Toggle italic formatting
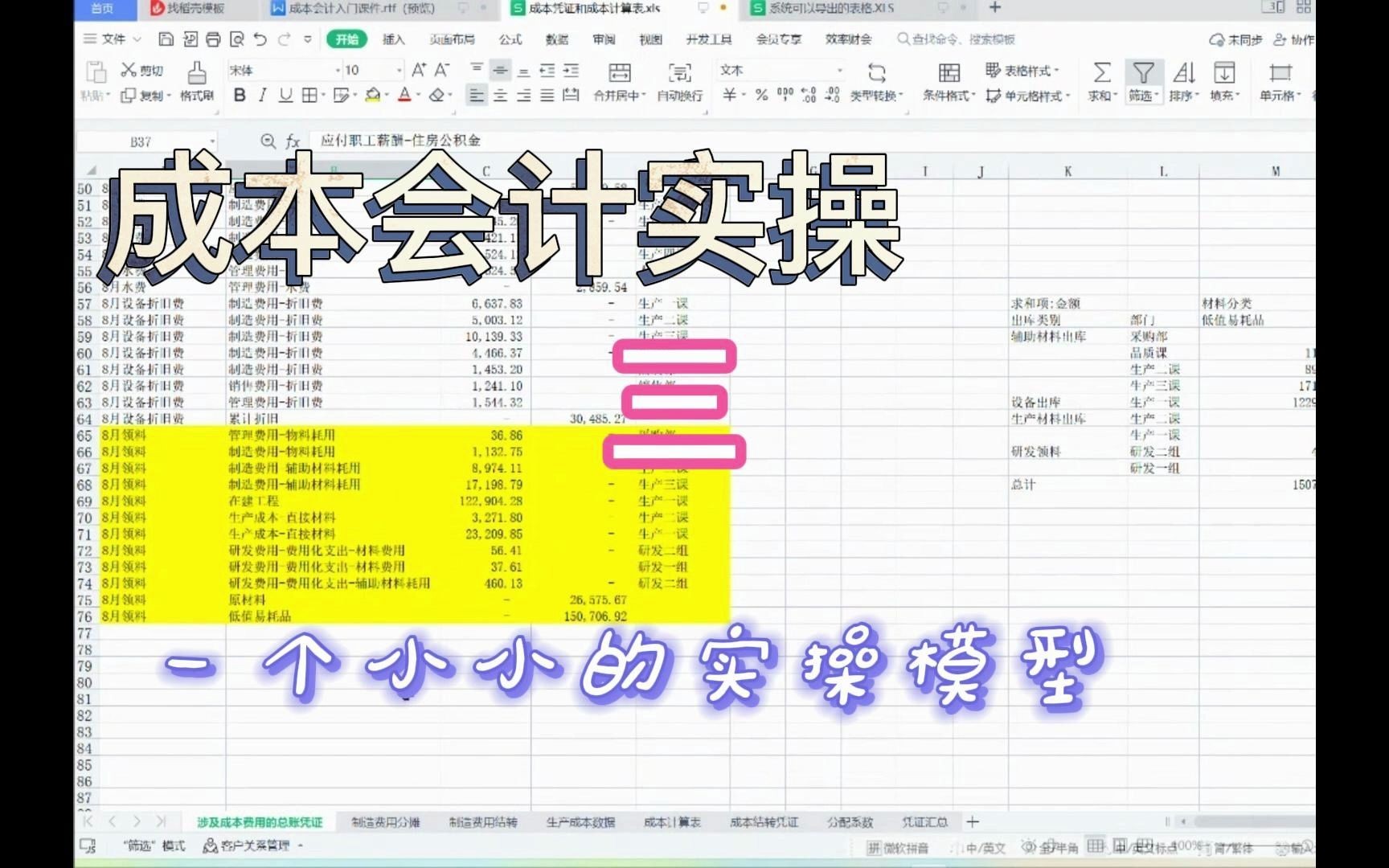Screen dimensions: 1389x868 [x=262, y=96]
